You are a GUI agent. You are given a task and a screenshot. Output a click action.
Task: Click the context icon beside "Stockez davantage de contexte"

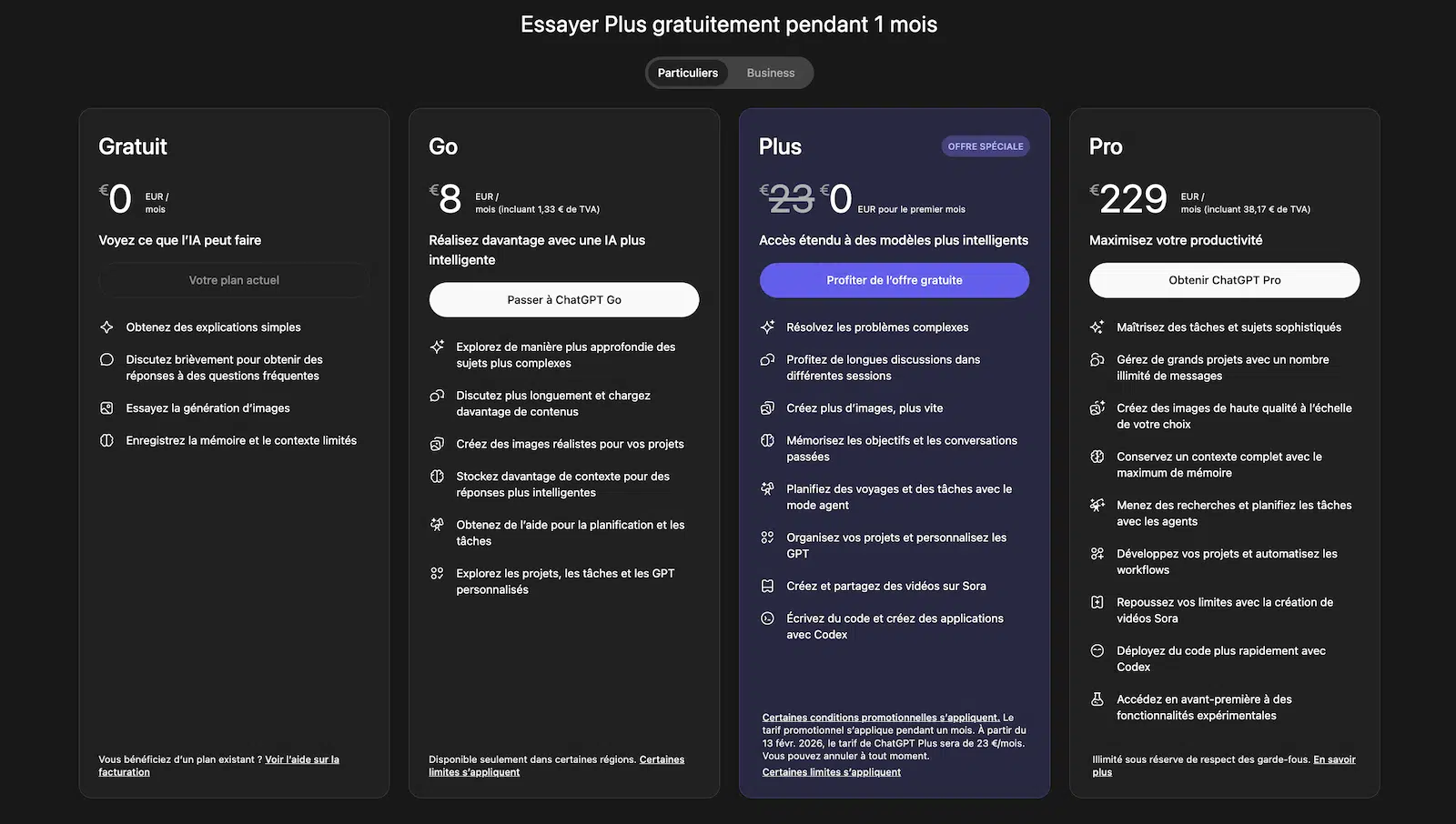click(438, 476)
